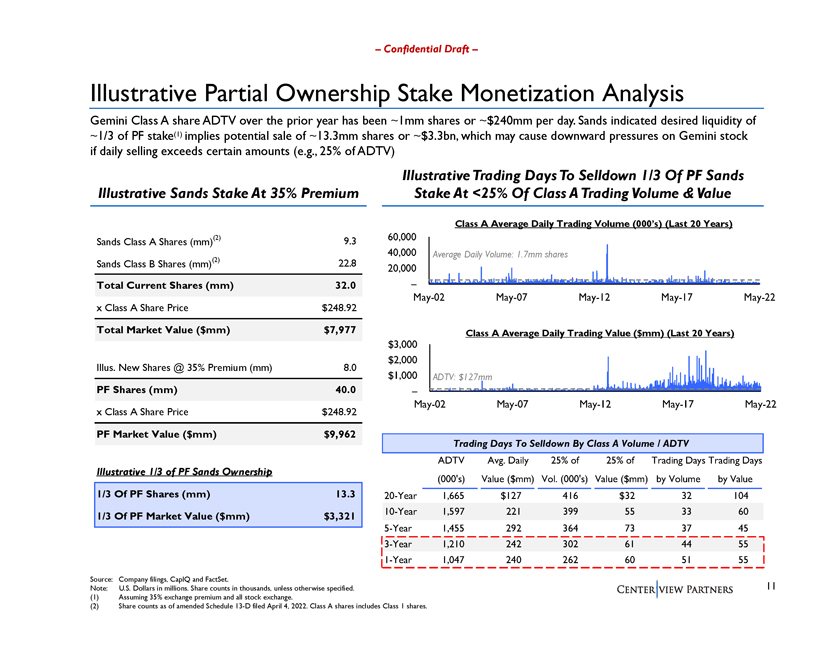
Task: Click the 1-Year ADTV cell 1,047
Action: pyautogui.click(x=453, y=560)
